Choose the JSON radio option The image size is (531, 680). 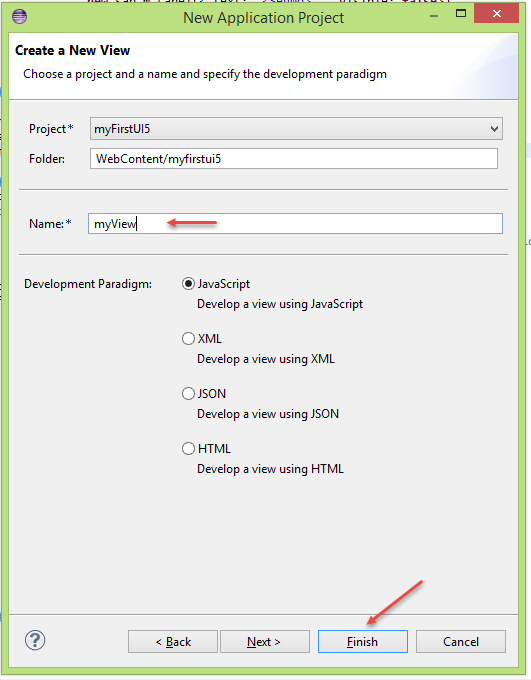pos(188,393)
